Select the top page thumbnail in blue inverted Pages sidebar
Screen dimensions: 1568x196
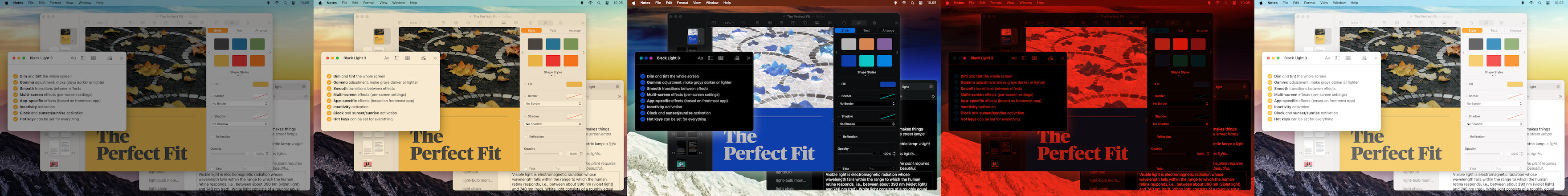pyautogui.click(x=692, y=36)
